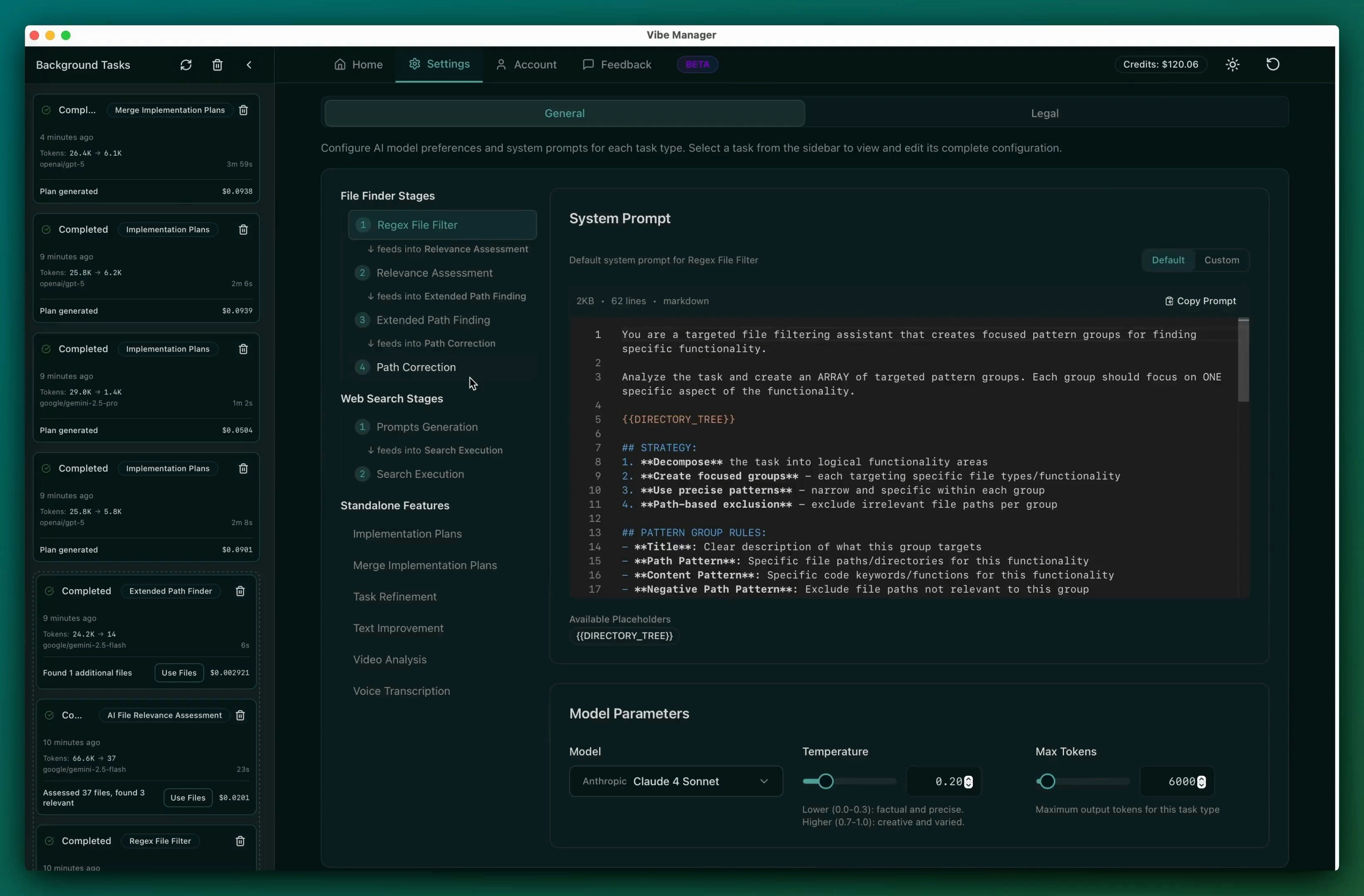Open the Home tab
This screenshot has width=1364, height=896.
[358, 64]
